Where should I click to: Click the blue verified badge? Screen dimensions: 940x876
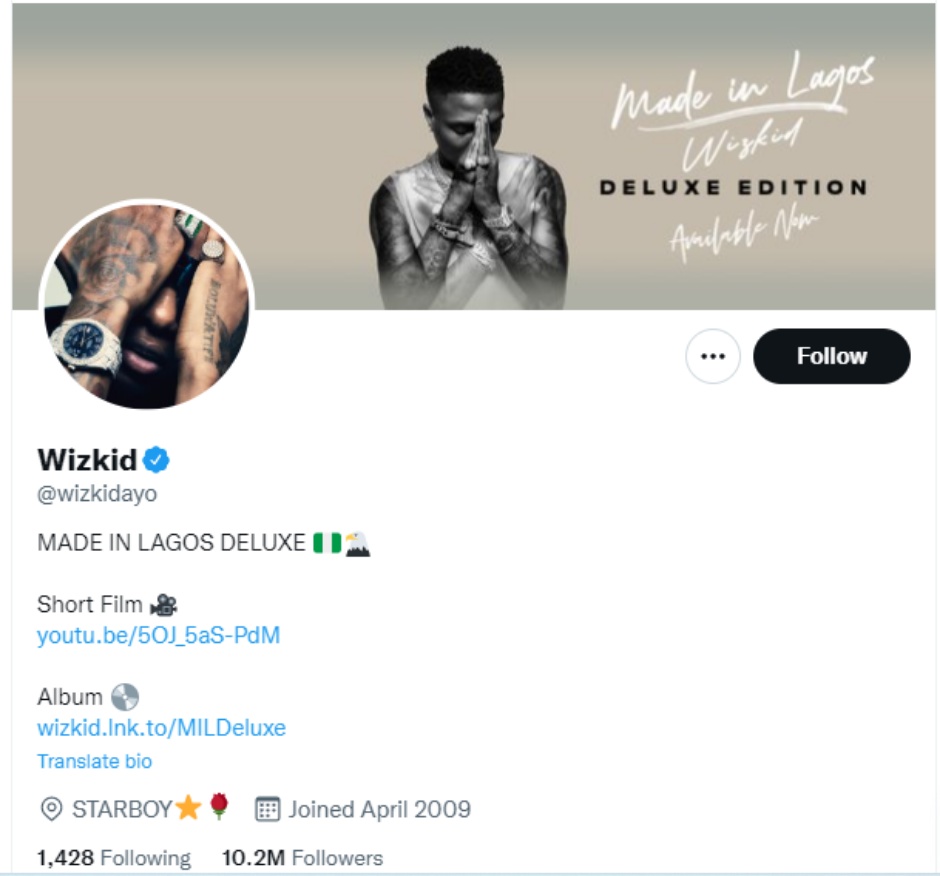156,460
